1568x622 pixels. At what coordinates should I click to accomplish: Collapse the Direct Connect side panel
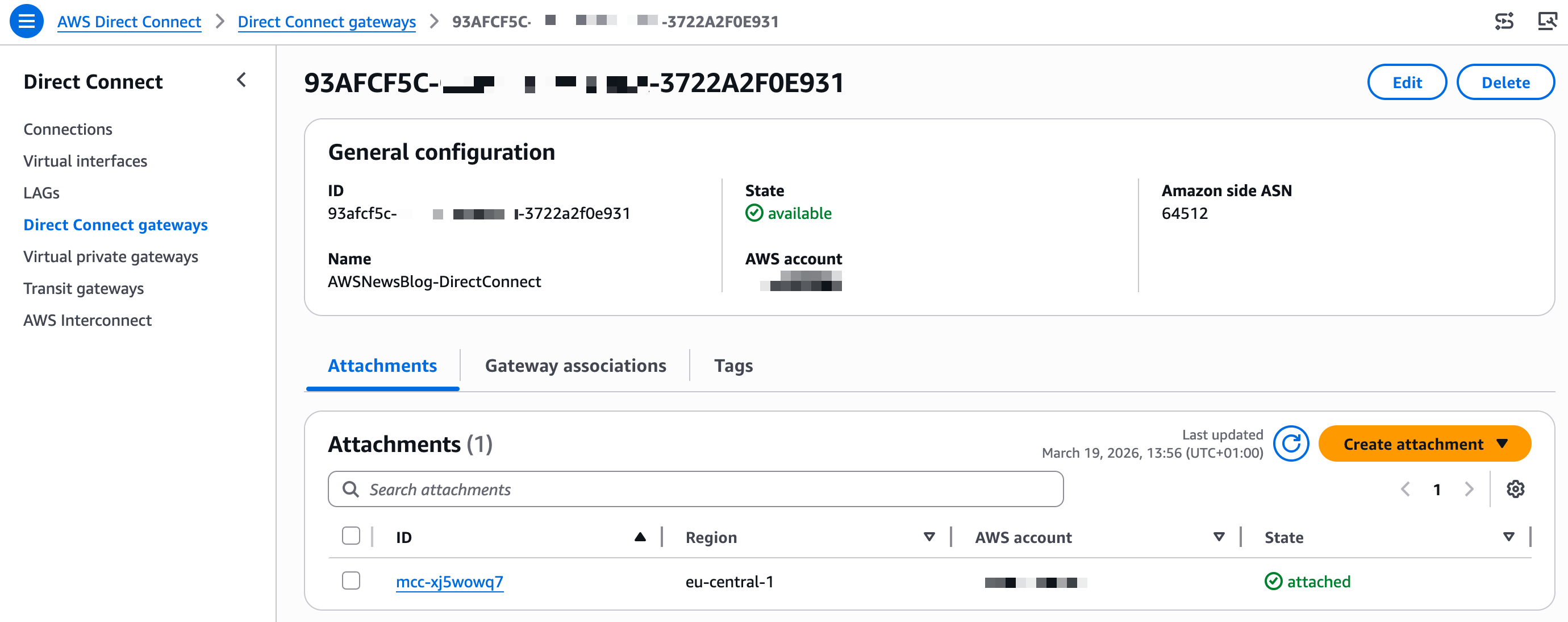coord(241,80)
